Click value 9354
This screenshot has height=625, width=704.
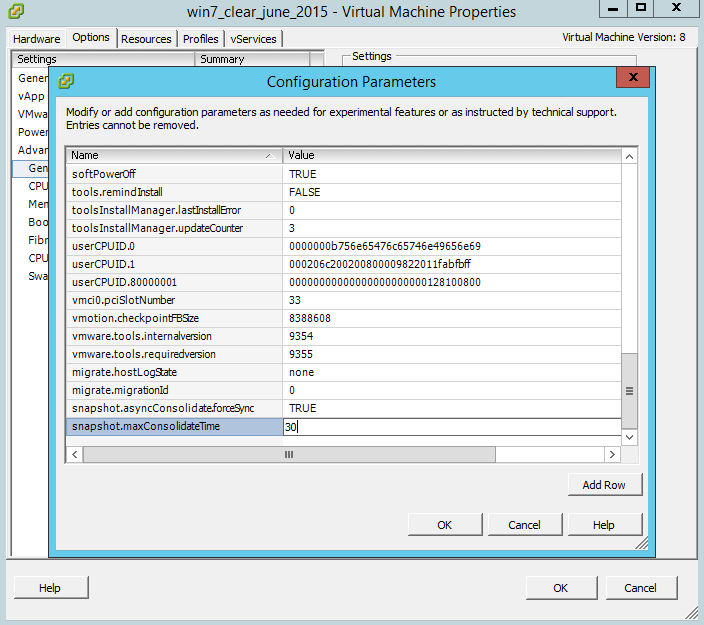coord(301,336)
